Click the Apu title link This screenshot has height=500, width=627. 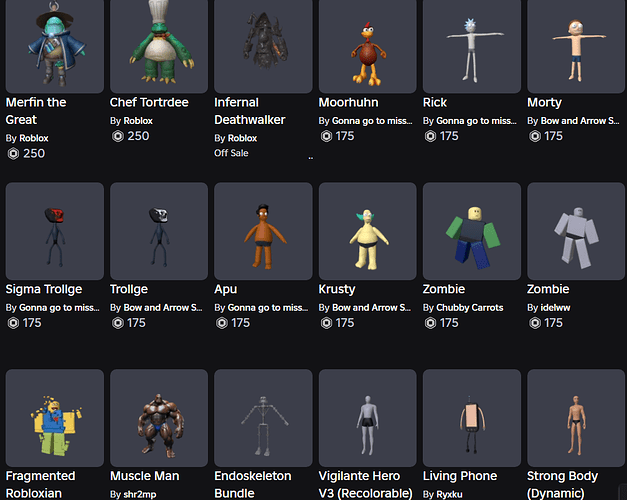[226, 289]
